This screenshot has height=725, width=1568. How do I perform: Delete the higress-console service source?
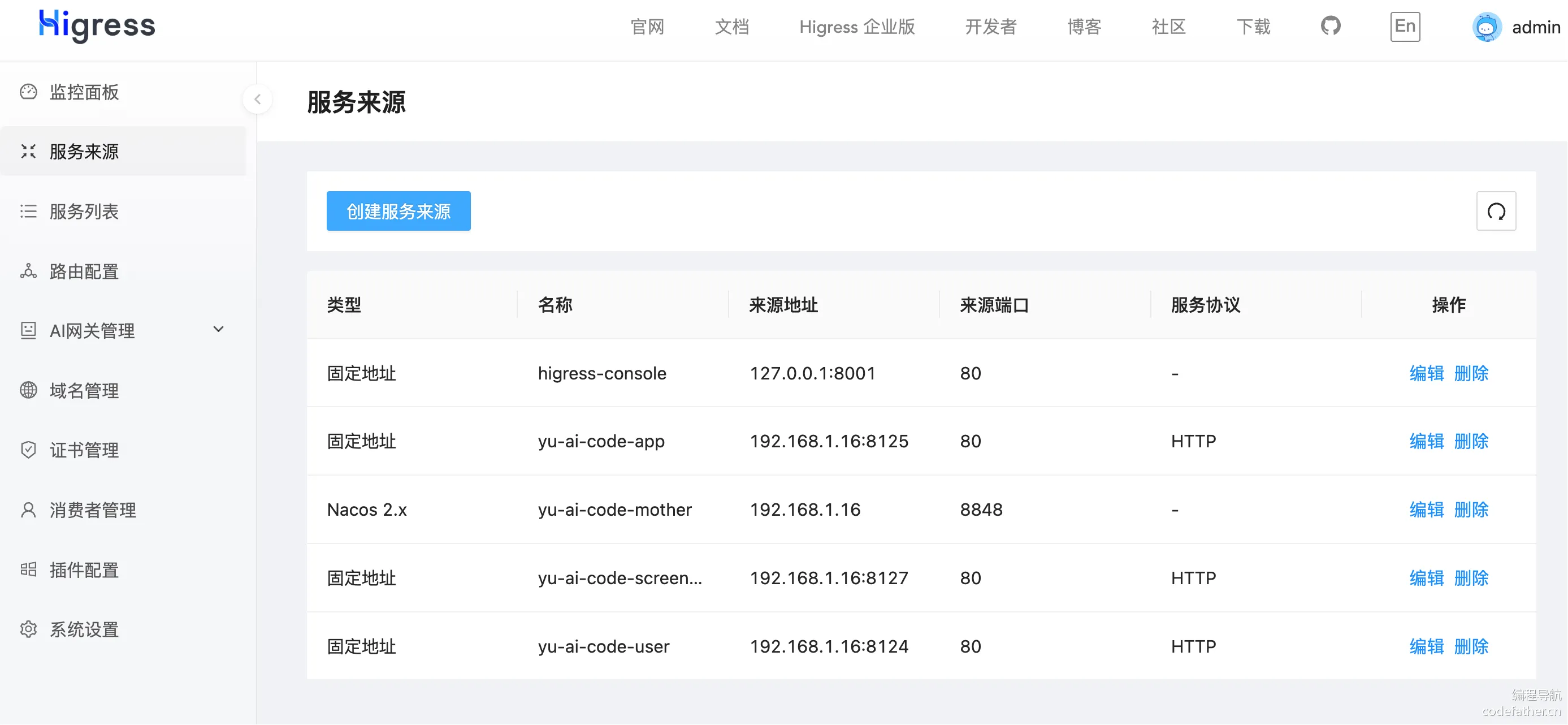click(1471, 373)
